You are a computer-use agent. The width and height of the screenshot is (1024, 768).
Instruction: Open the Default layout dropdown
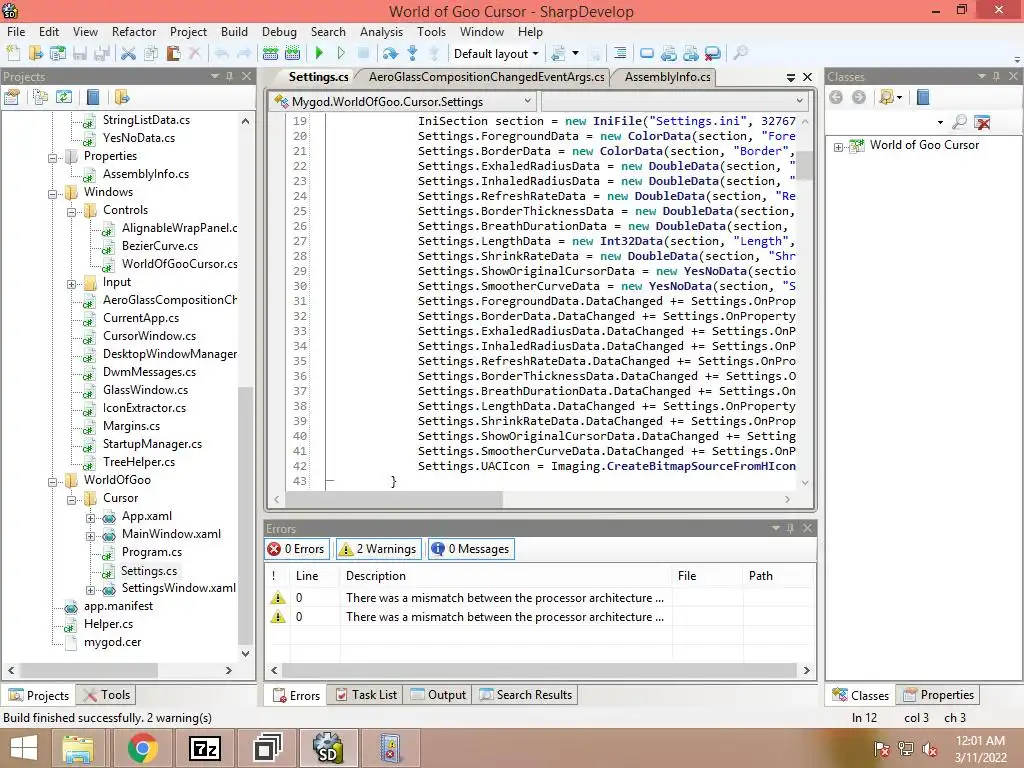tap(495, 54)
